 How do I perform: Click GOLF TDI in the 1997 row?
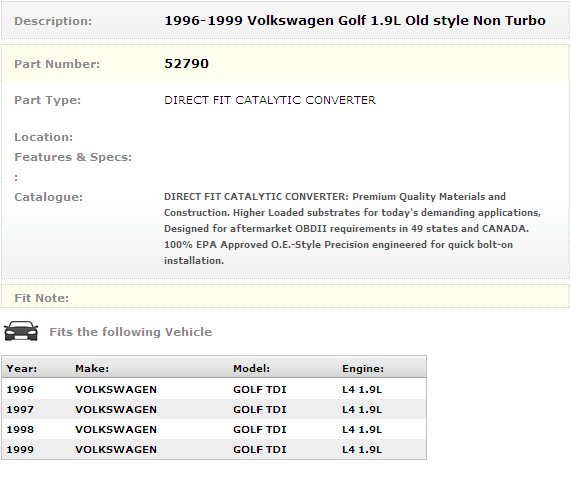tap(260, 410)
